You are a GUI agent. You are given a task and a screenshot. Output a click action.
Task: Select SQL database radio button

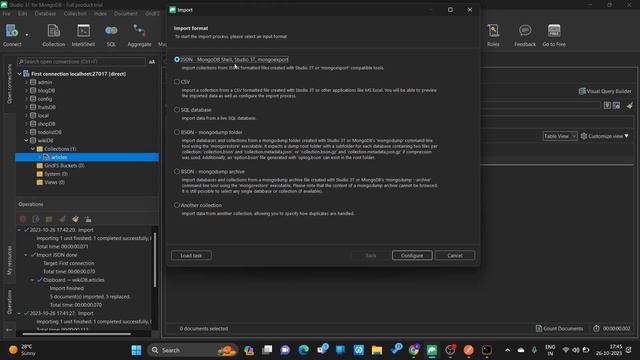click(x=177, y=109)
